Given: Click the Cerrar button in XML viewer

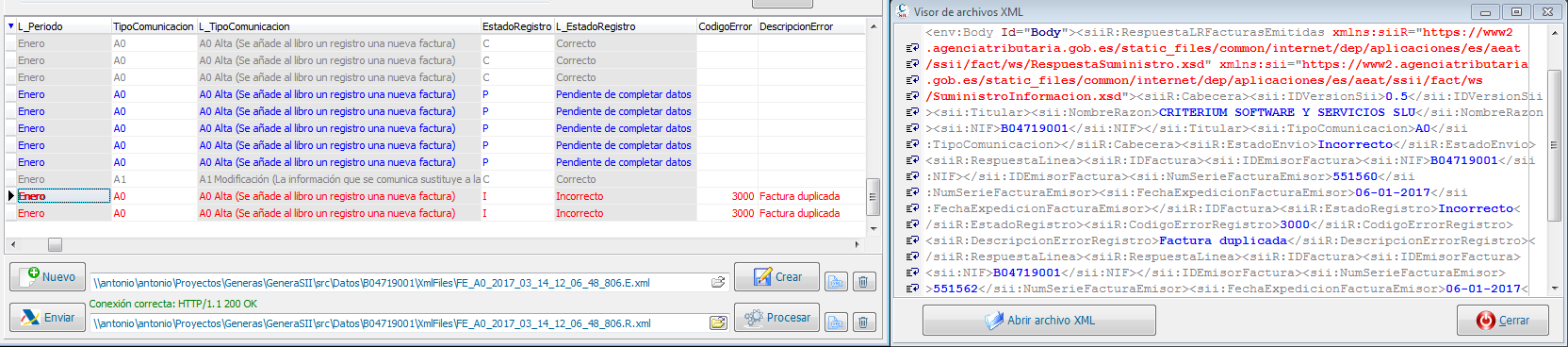Looking at the screenshot, I should tap(1503, 321).
